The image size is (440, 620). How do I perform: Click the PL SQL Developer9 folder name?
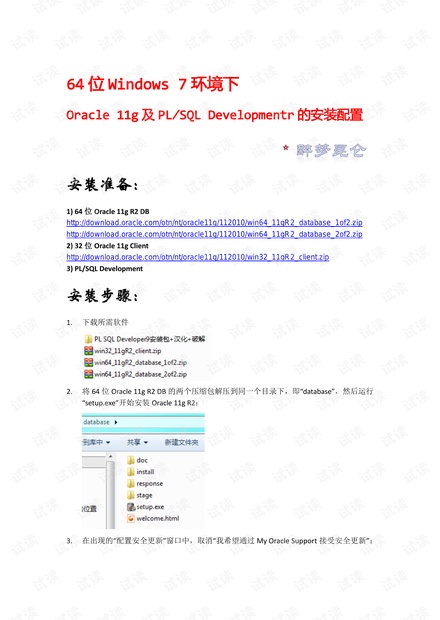click(149, 339)
